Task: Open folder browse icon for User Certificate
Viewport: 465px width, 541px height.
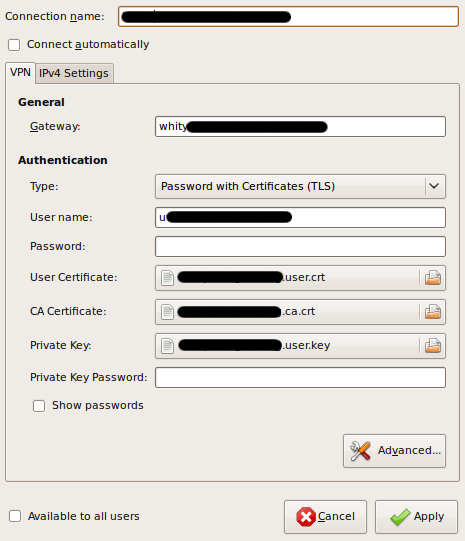Action: point(433,277)
